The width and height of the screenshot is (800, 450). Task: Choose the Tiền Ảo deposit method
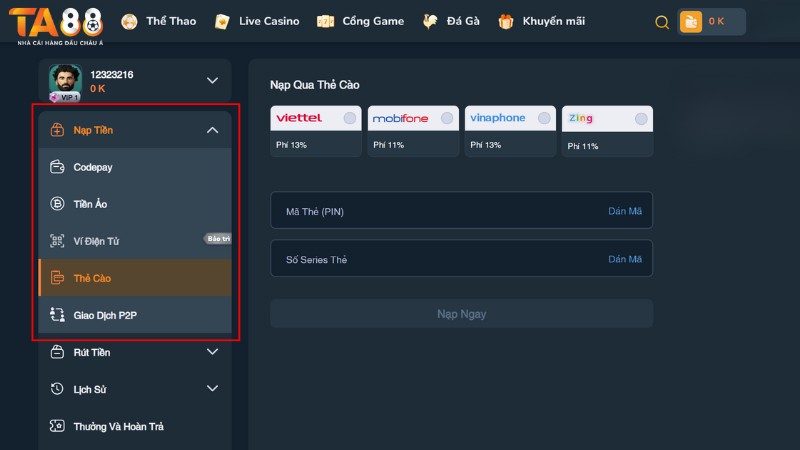click(x=135, y=204)
